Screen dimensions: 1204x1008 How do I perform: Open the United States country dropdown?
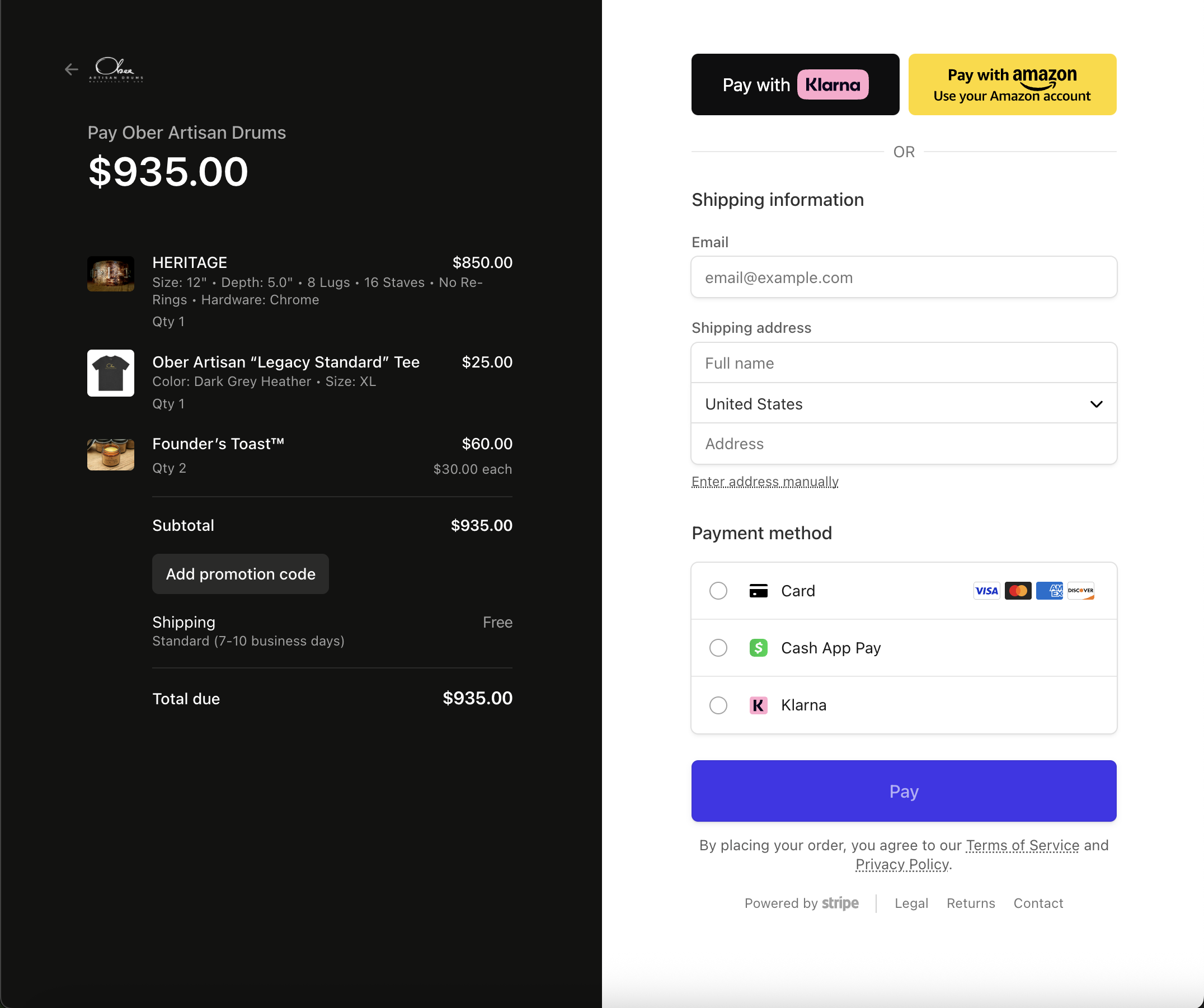[x=903, y=404]
